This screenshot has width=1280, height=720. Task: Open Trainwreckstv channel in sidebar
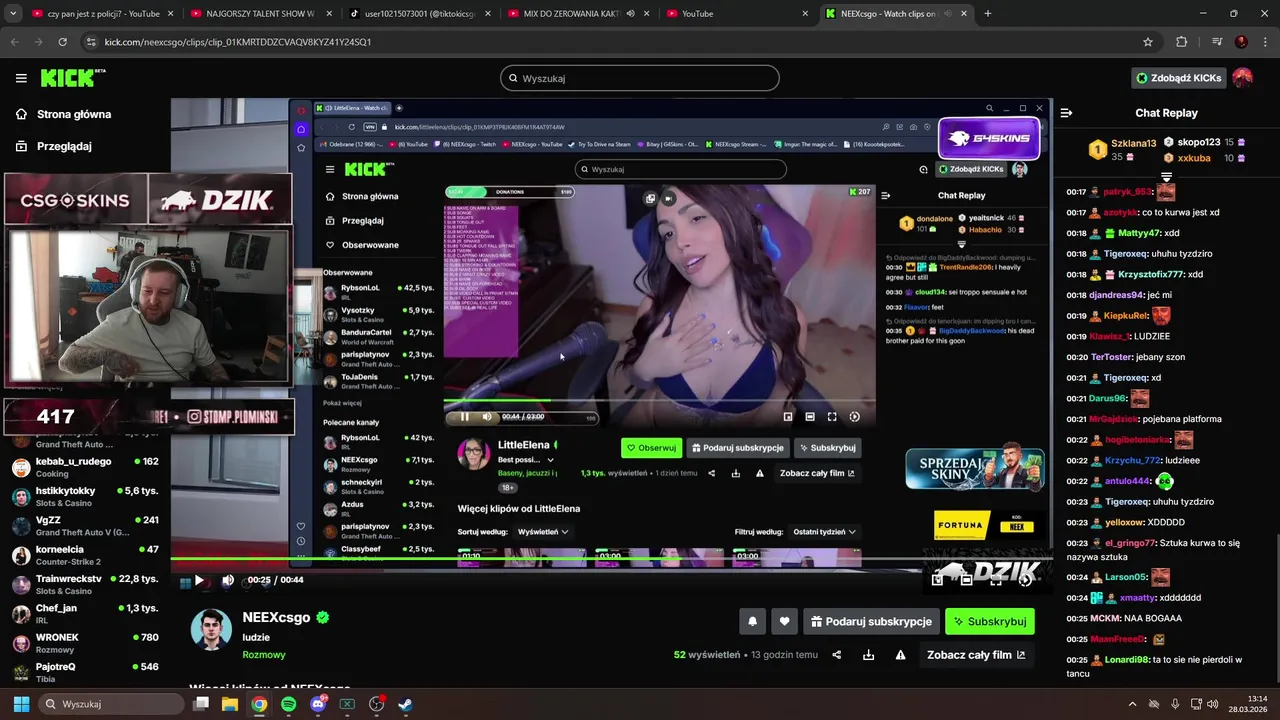[x=85, y=584]
